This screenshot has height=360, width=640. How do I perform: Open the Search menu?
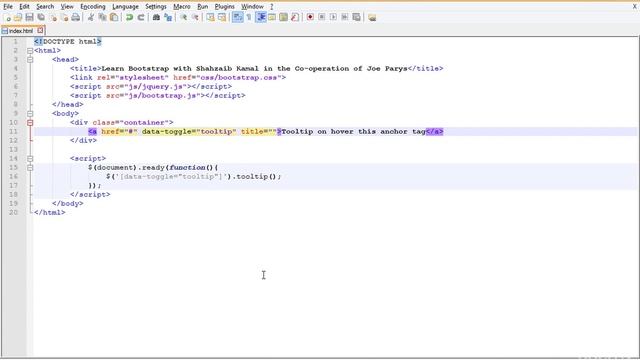tap(45, 7)
